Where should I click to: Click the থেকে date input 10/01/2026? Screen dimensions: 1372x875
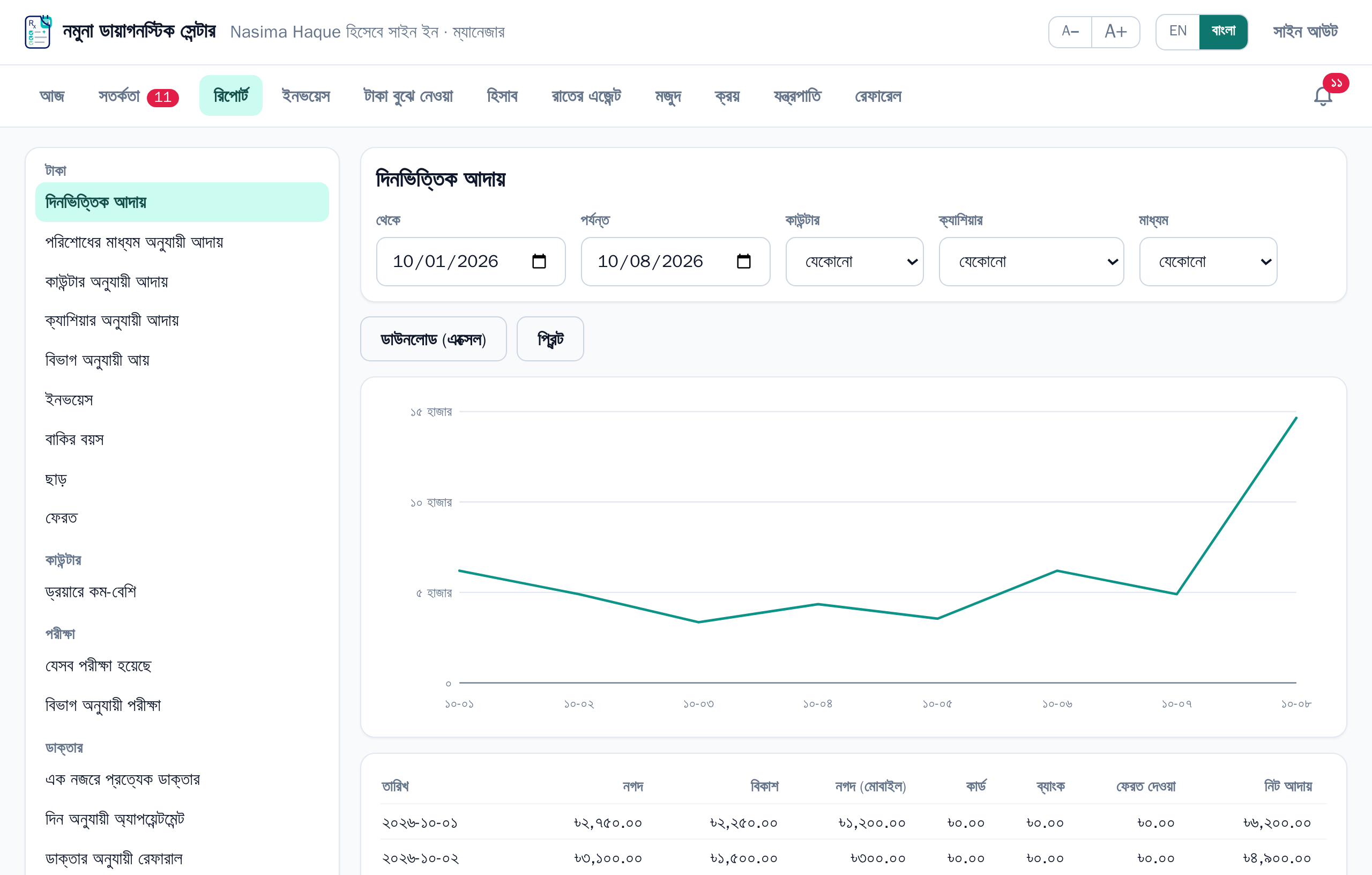[x=471, y=262]
